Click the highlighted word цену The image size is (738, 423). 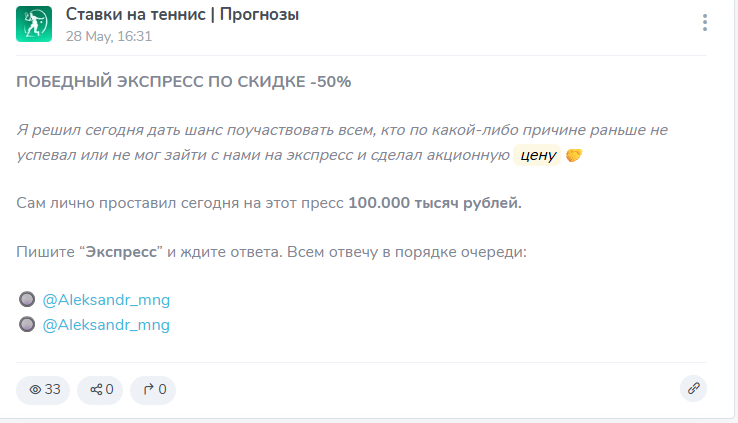click(x=537, y=155)
